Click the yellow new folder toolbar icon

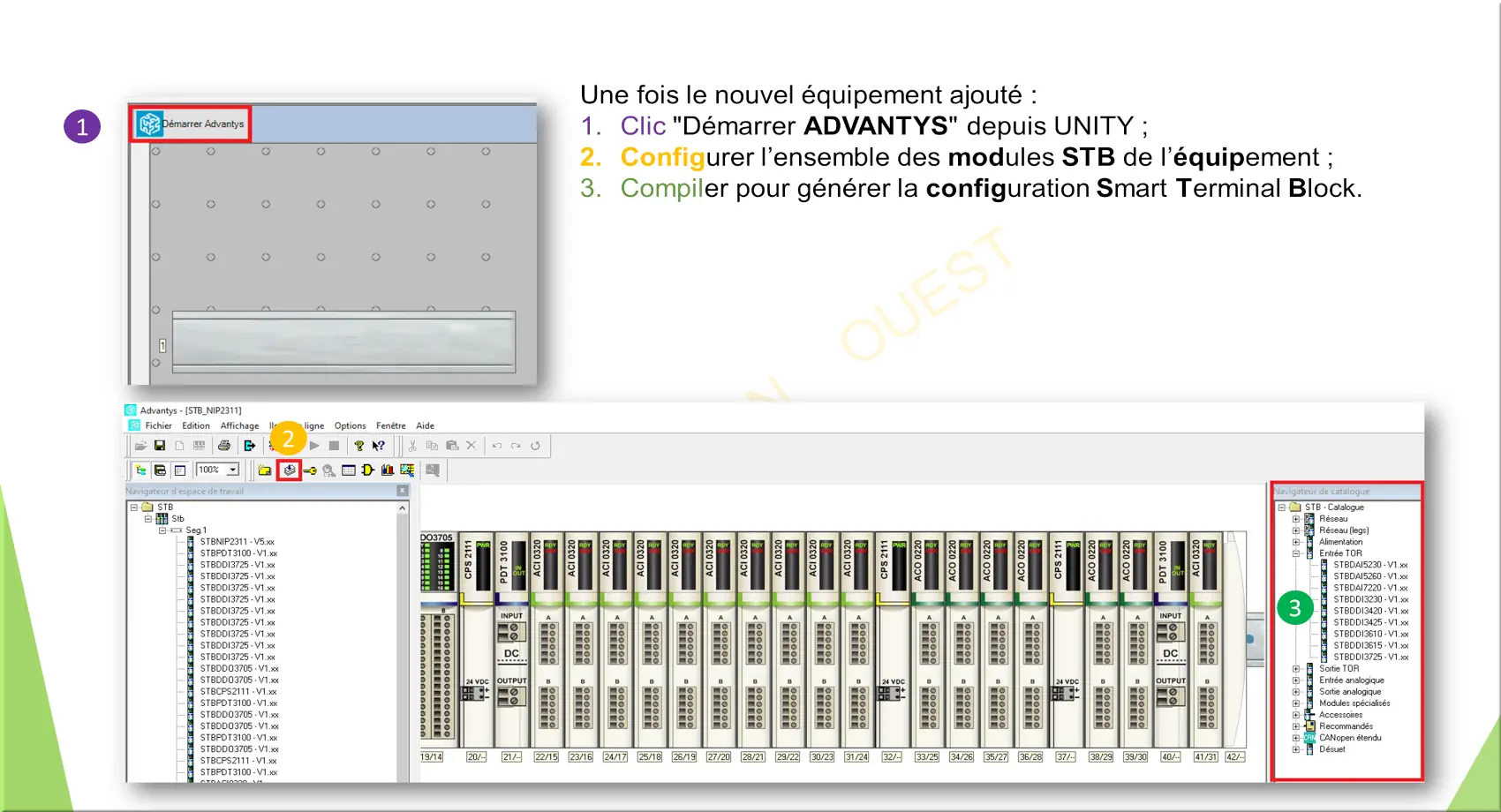click(264, 470)
